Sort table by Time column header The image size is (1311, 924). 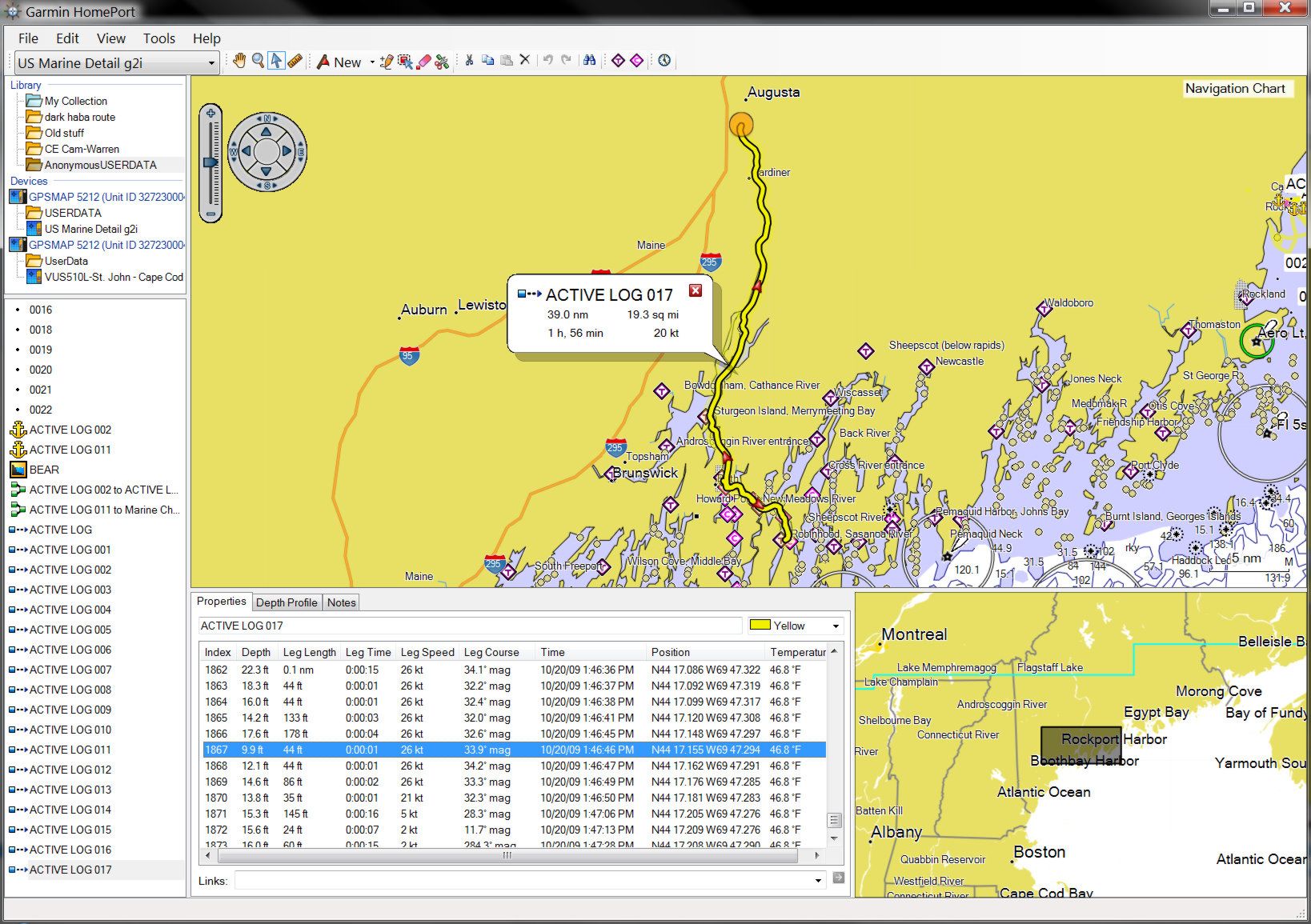(x=591, y=652)
